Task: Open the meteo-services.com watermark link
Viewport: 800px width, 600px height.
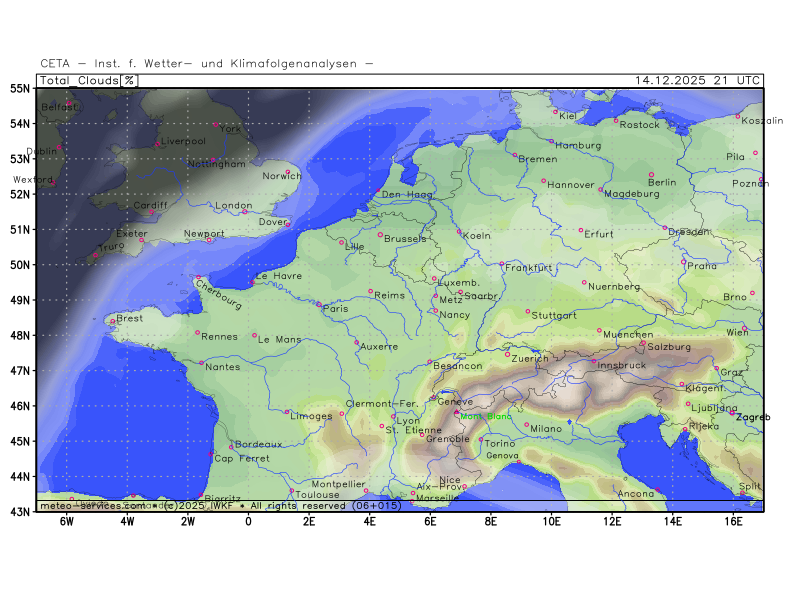Action: [92, 506]
